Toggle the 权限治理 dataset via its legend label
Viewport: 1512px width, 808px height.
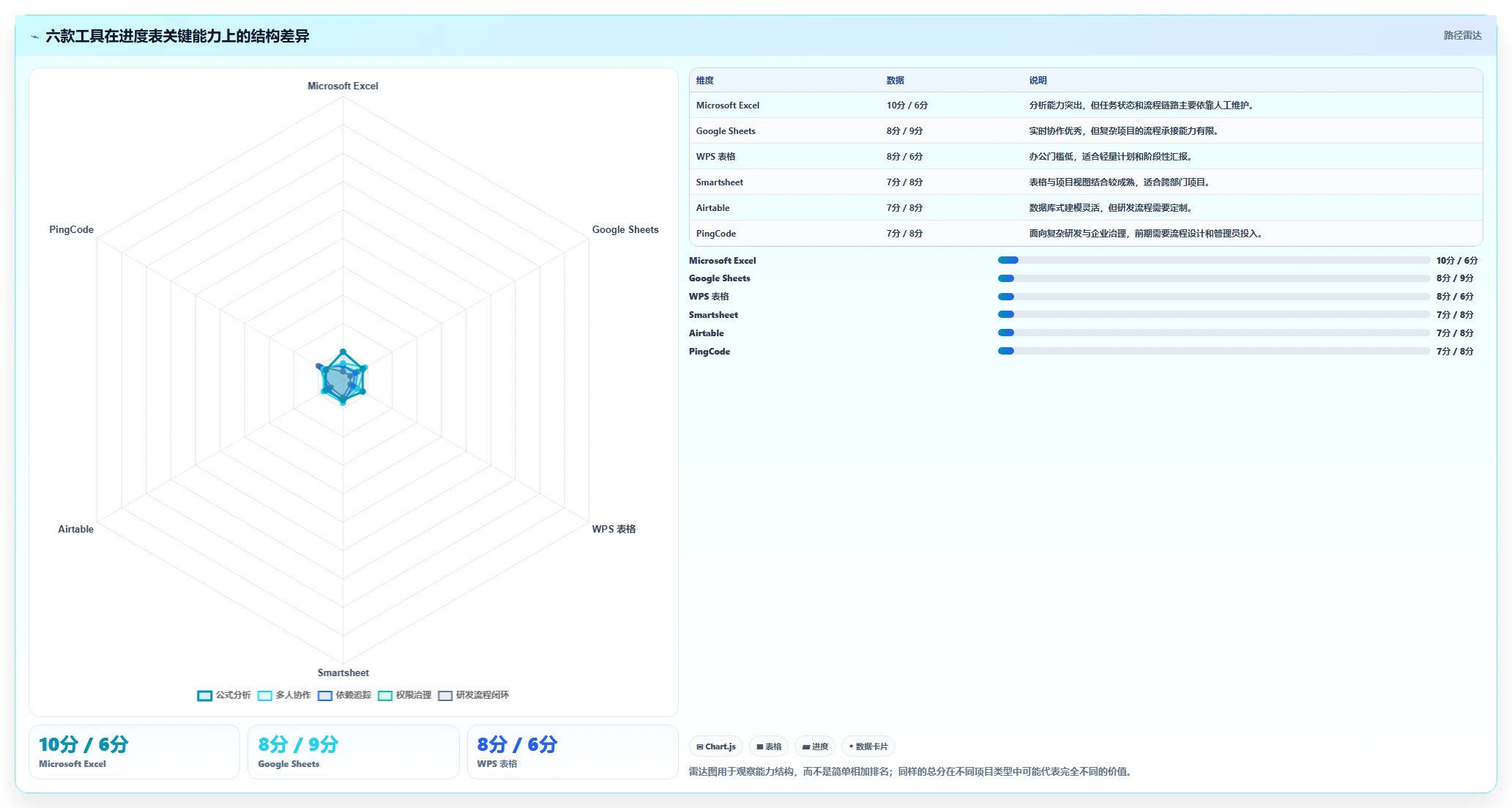(414, 695)
